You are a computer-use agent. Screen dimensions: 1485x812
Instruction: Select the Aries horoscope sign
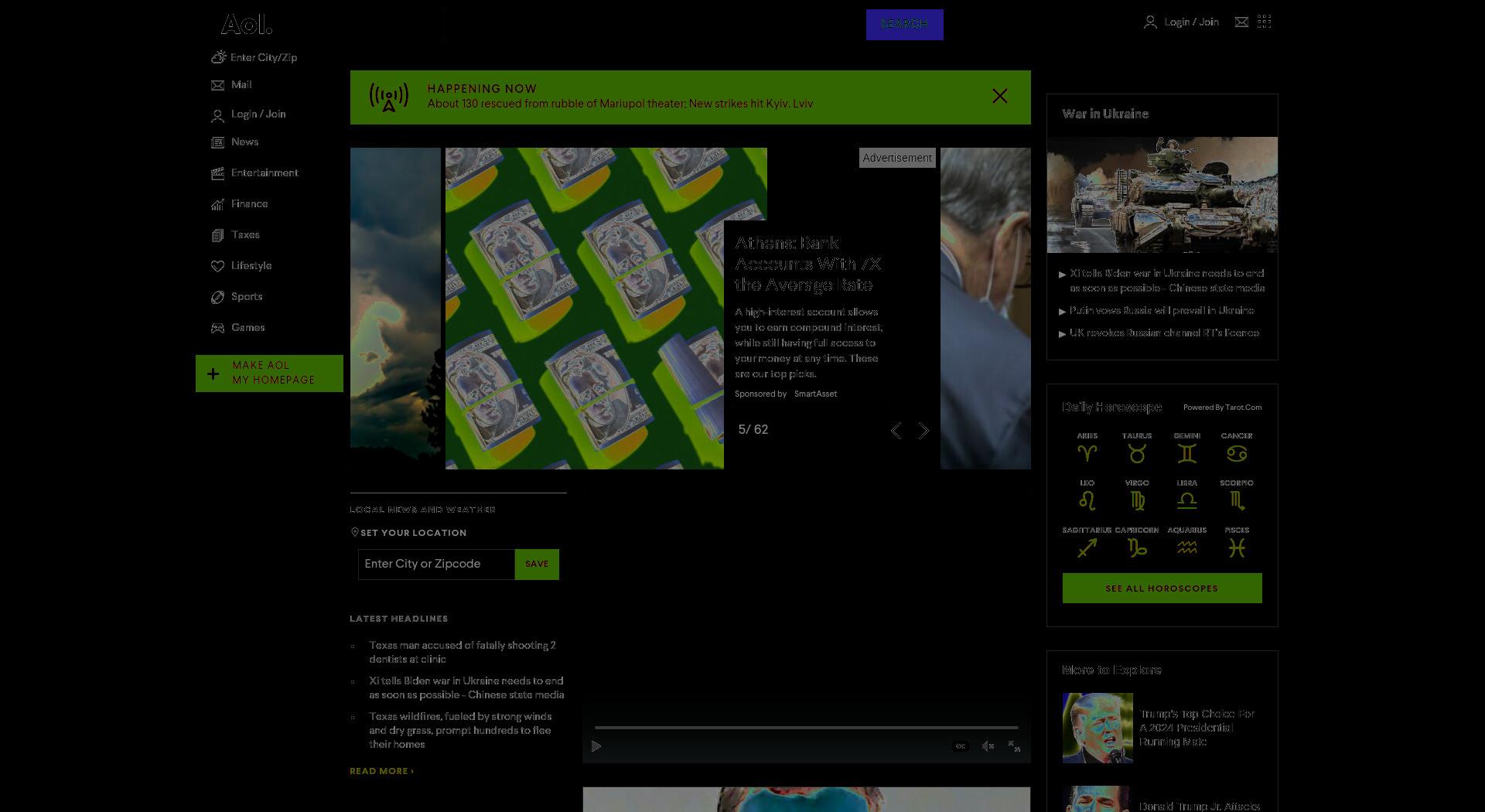click(x=1087, y=448)
